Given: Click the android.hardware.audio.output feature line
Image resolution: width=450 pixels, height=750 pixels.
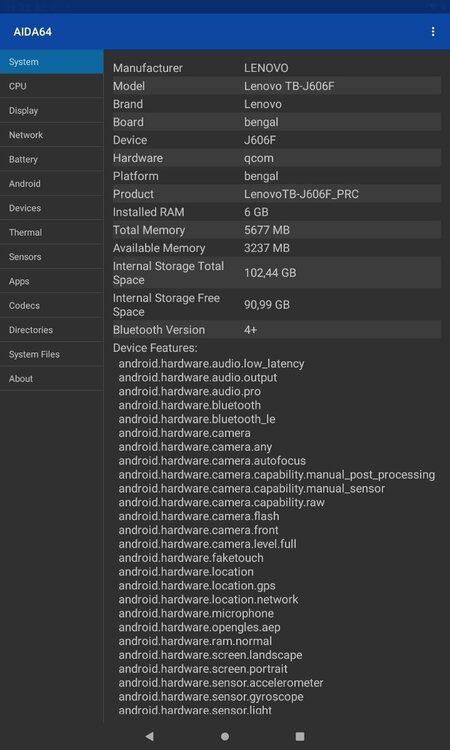Looking at the screenshot, I should pyautogui.click(x=198, y=377).
